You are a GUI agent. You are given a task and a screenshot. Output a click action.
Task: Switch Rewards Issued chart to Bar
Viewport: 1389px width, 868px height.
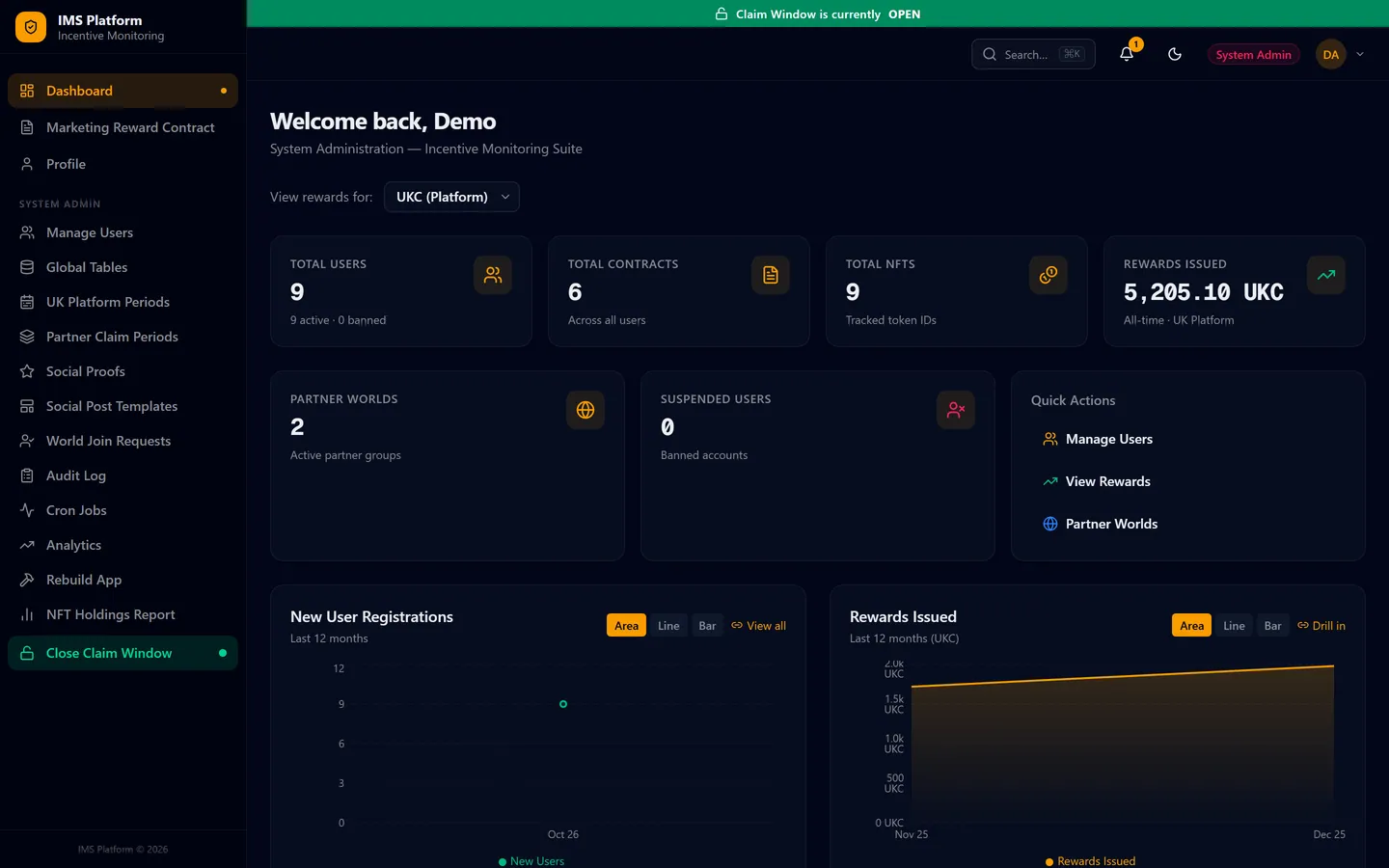[x=1272, y=626]
